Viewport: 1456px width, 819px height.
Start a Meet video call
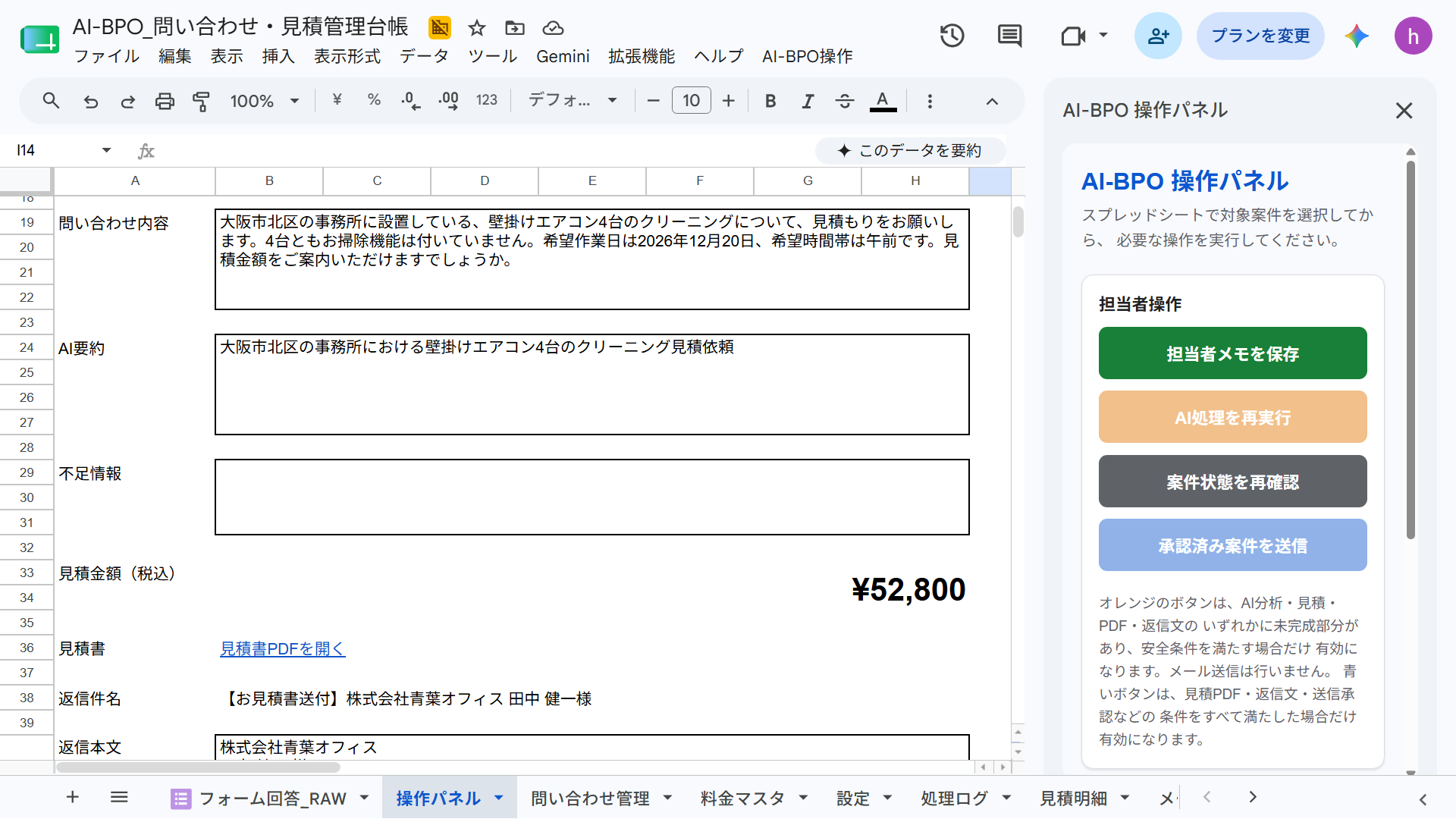(x=1072, y=36)
